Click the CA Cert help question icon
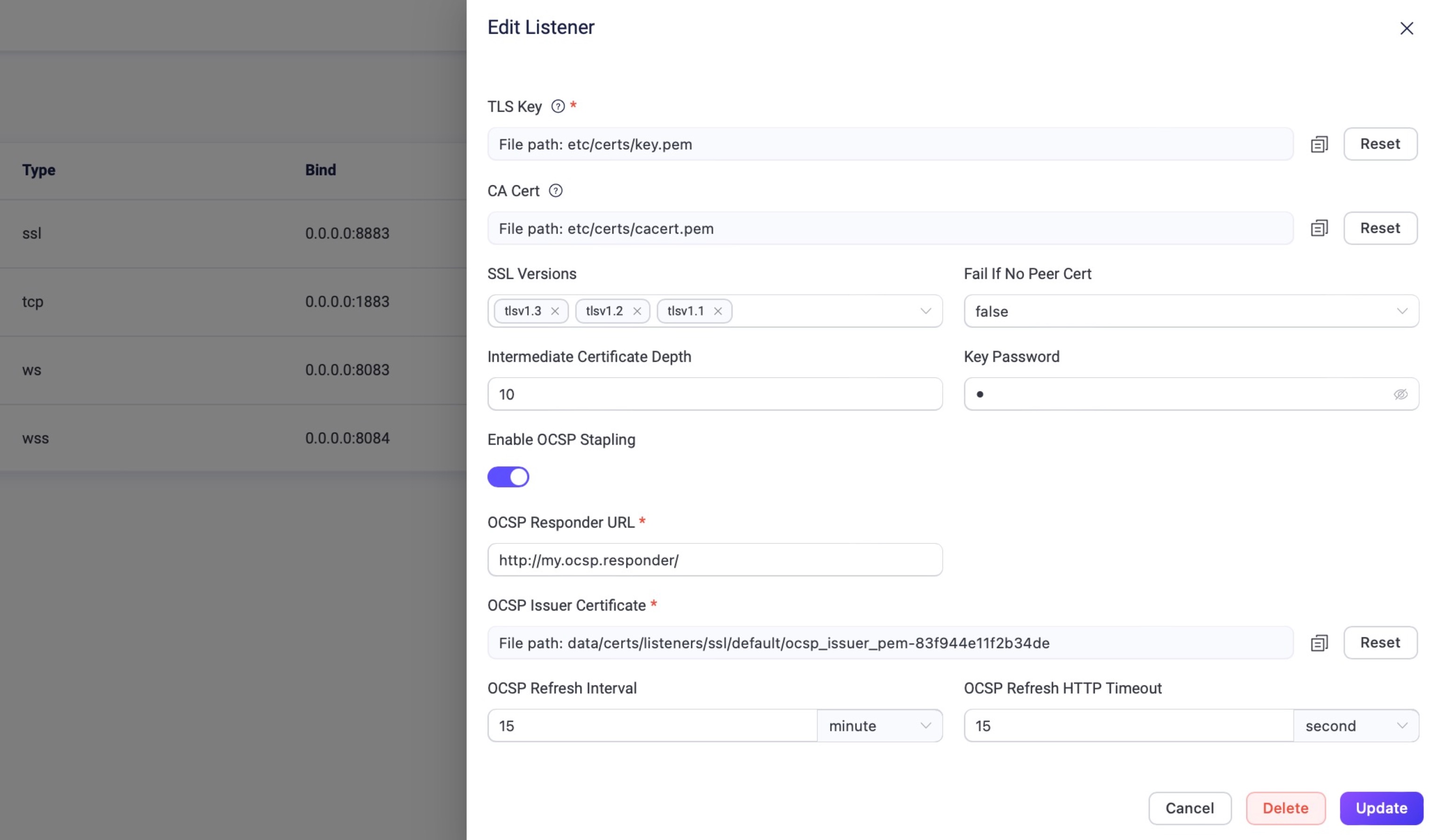 pos(555,191)
